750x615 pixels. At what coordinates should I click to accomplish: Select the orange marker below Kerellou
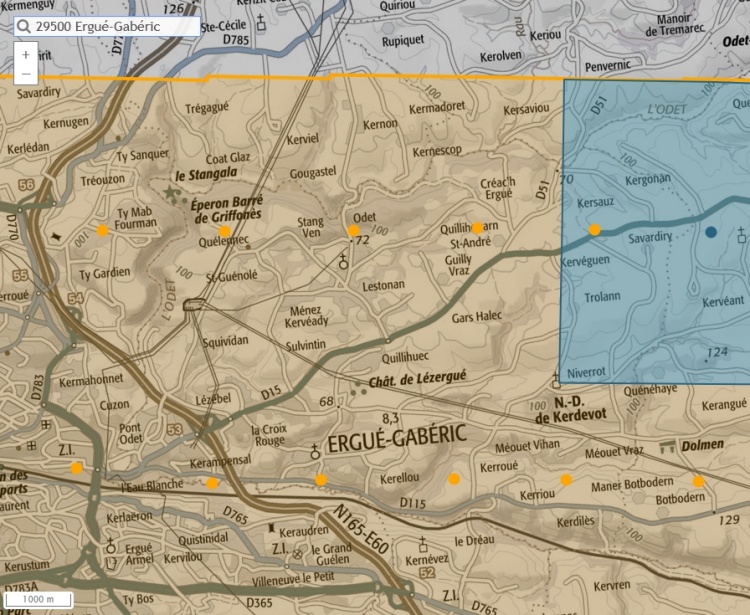tap(454, 479)
